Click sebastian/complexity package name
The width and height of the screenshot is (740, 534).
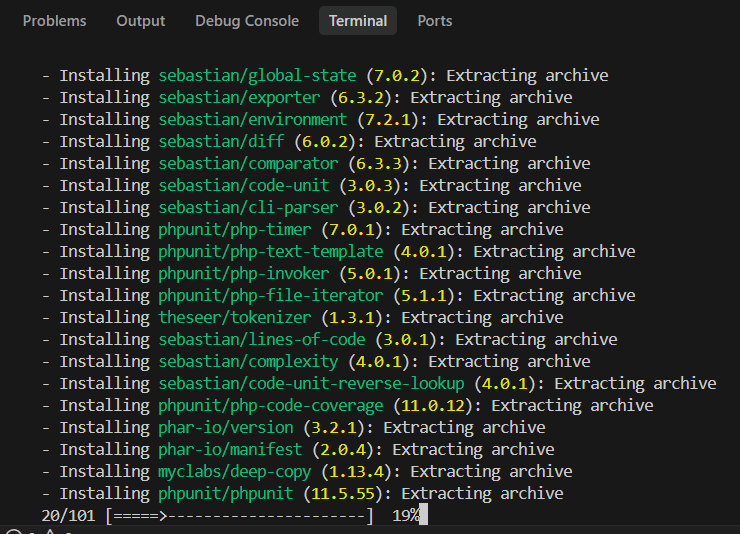click(x=248, y=362)
